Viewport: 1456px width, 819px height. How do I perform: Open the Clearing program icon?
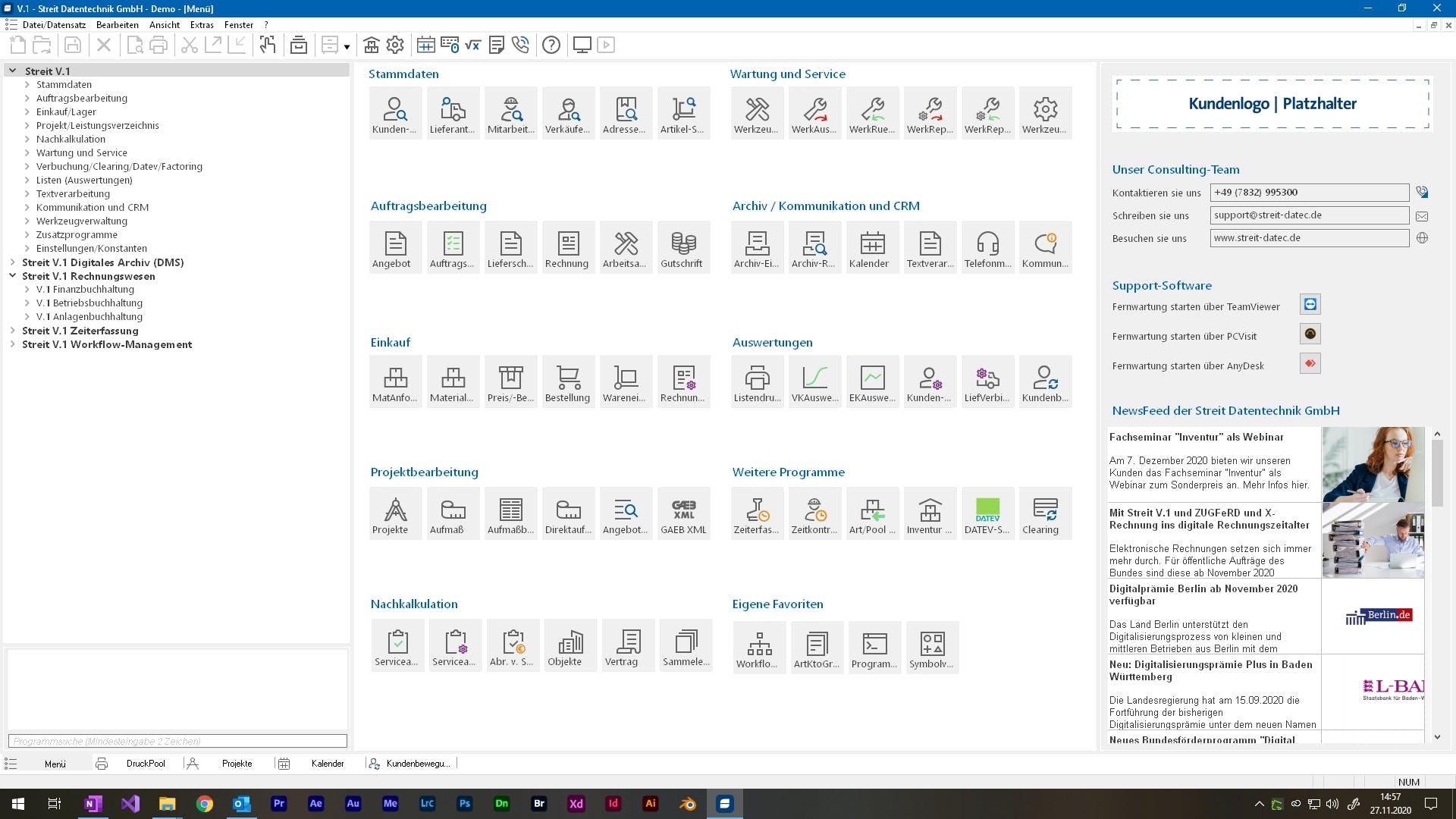(x=1044, y=514)
